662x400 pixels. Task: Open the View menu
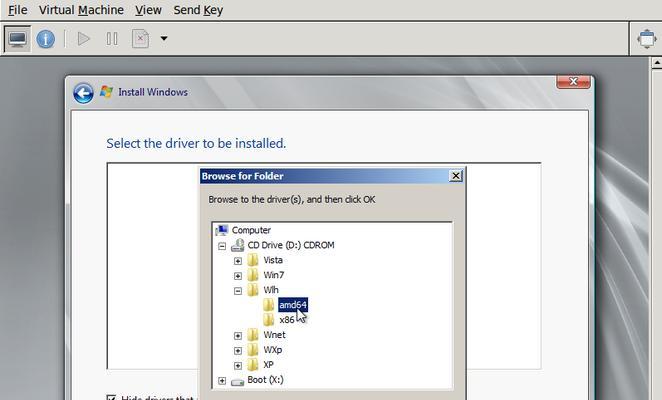click(x=148, y=10)
